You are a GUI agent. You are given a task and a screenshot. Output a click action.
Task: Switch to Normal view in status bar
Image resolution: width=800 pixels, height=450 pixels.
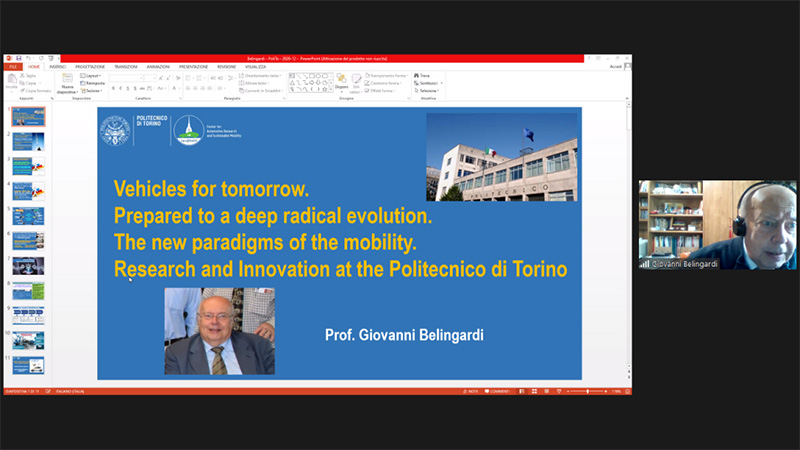click(522, 391)
